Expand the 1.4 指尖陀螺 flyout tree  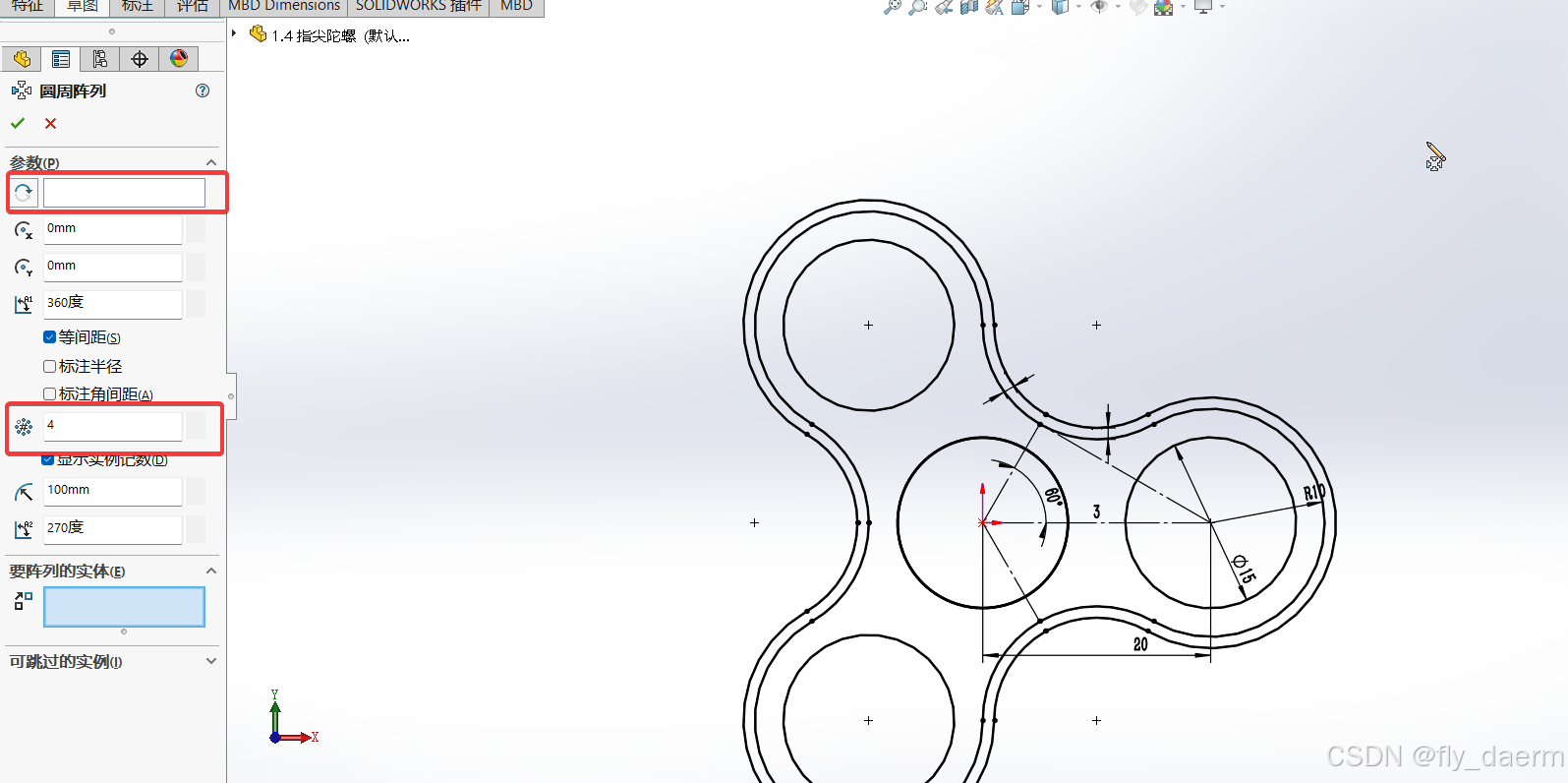click(234, 33)
